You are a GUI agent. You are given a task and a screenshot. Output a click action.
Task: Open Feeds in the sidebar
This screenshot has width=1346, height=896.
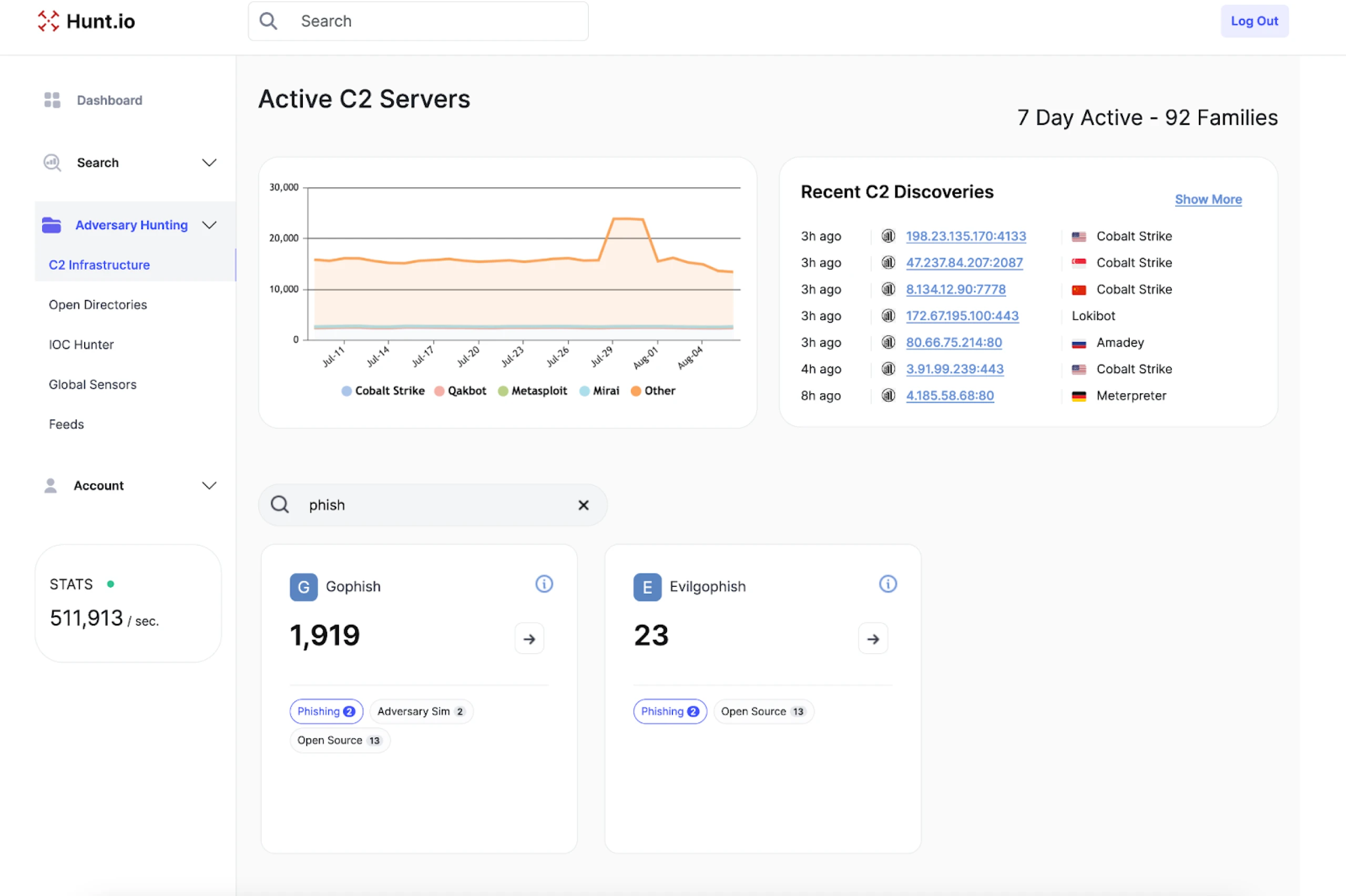(x=66, y=424)
